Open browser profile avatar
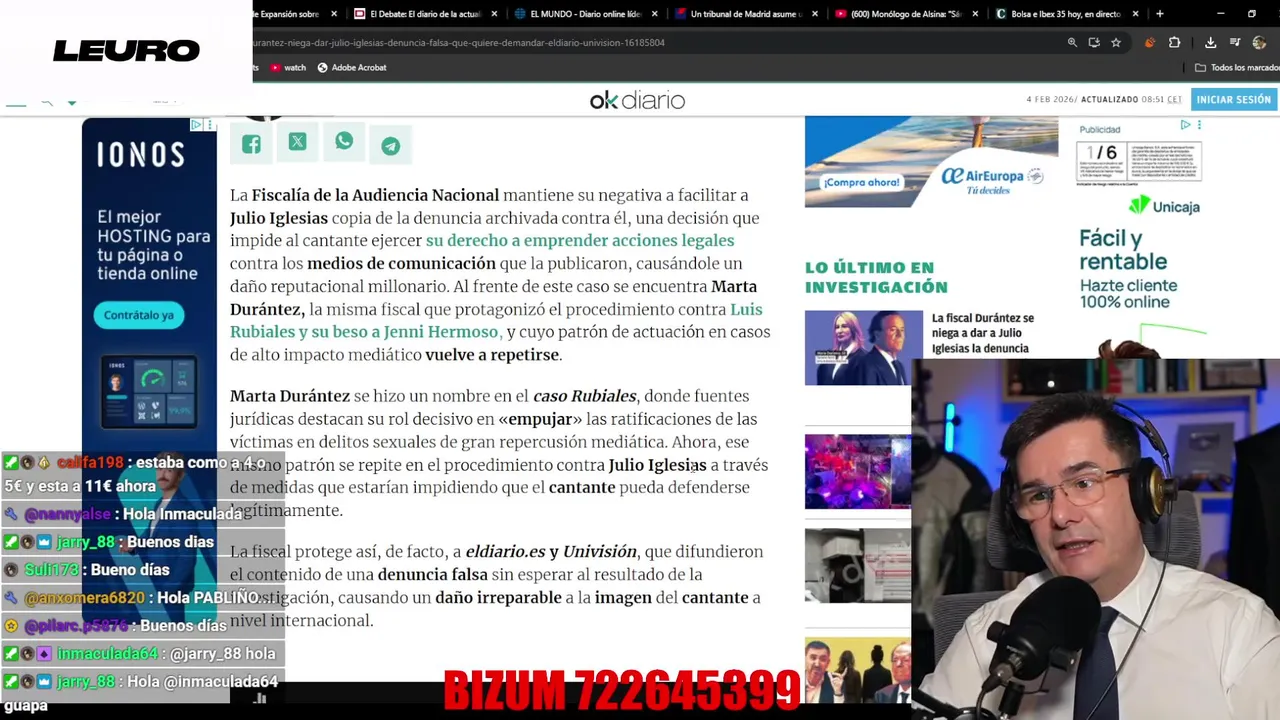The height and width of the screenshot is (720, 1280). point(1259,42)
